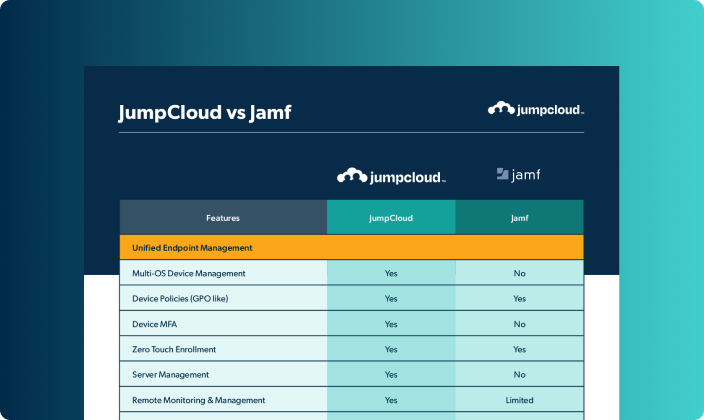Click JumpCloud's Yes for Device Policies
The width and height of the screenshot is (704, 420).
tap(391, 298)
